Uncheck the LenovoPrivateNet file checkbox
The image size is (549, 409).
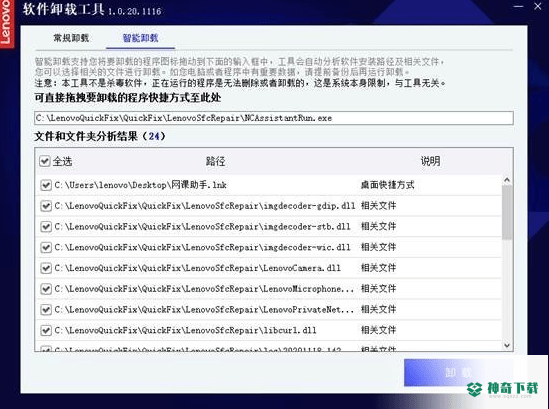[46, 310]
